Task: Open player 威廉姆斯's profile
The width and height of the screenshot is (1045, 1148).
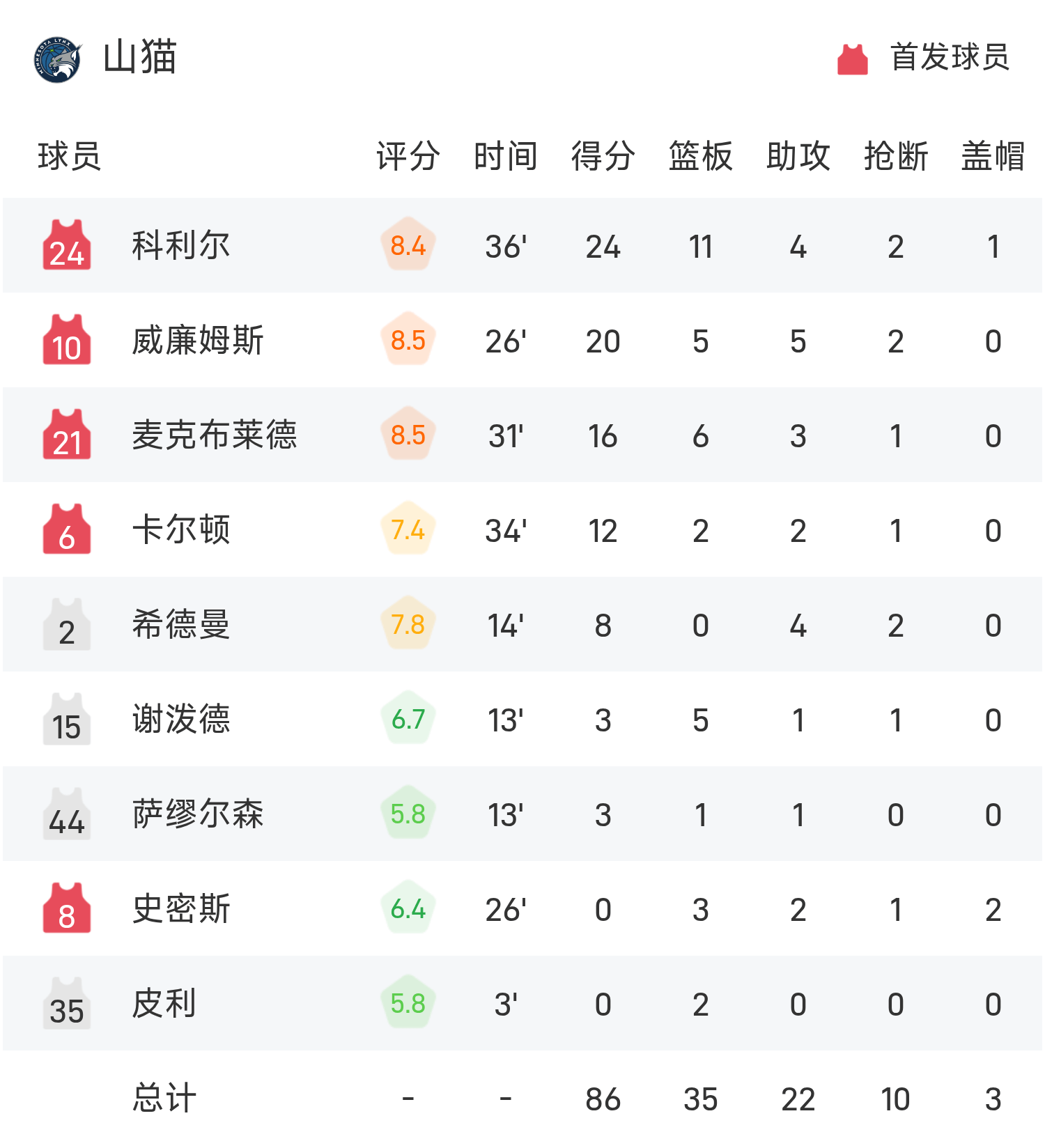Action: [198, 341]
